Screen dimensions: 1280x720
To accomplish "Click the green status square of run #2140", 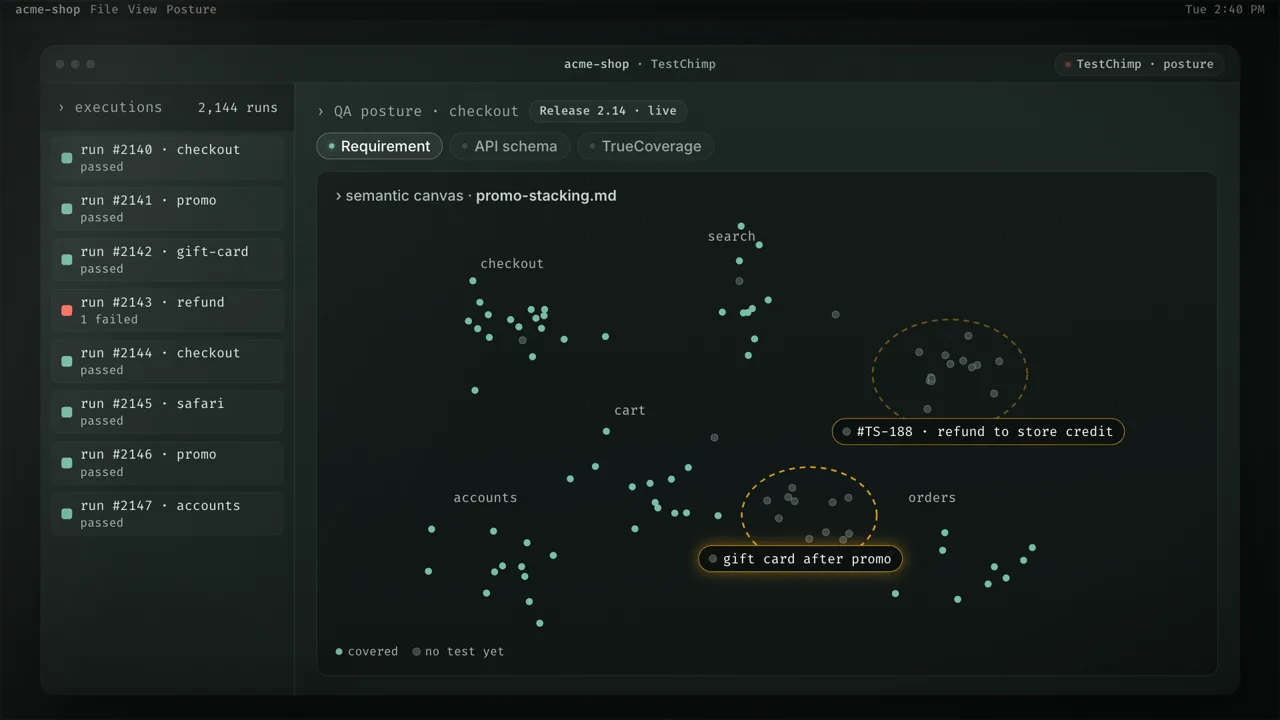I will pyautogui.click(x=67, y=158).
